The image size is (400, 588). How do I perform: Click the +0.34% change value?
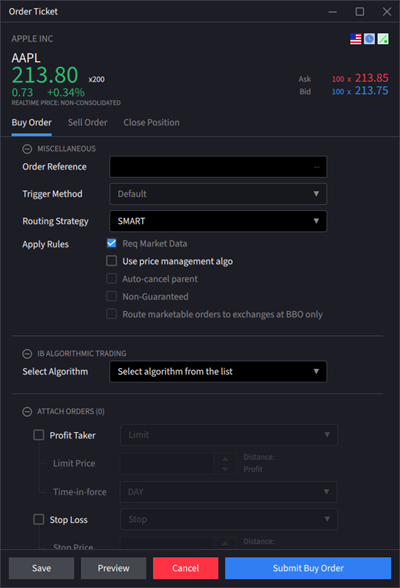(66, 92)
